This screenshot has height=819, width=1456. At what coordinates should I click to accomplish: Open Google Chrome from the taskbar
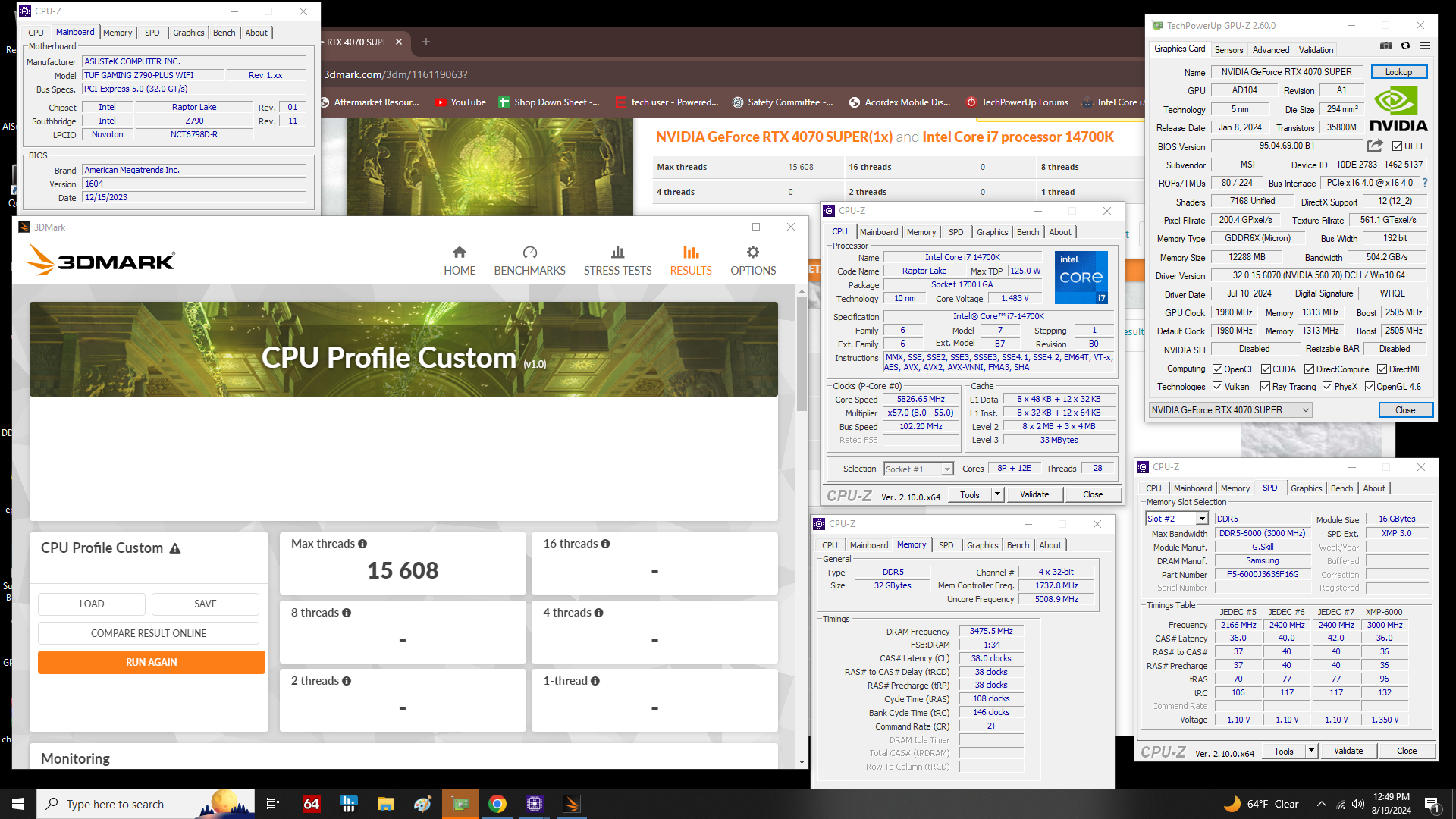coord(497,804)
